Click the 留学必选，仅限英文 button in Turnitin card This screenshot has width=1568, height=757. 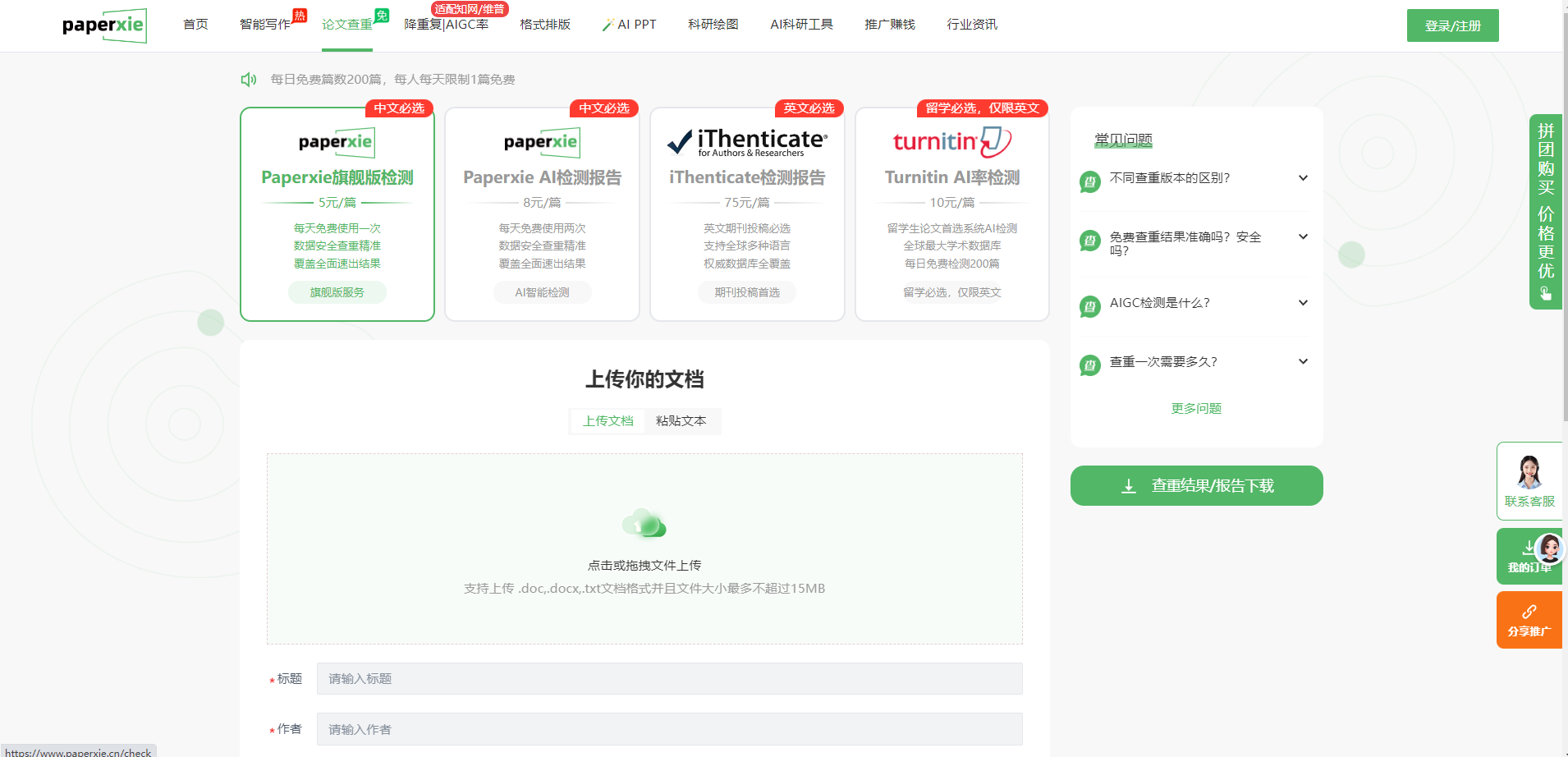(x=952, y=292)
